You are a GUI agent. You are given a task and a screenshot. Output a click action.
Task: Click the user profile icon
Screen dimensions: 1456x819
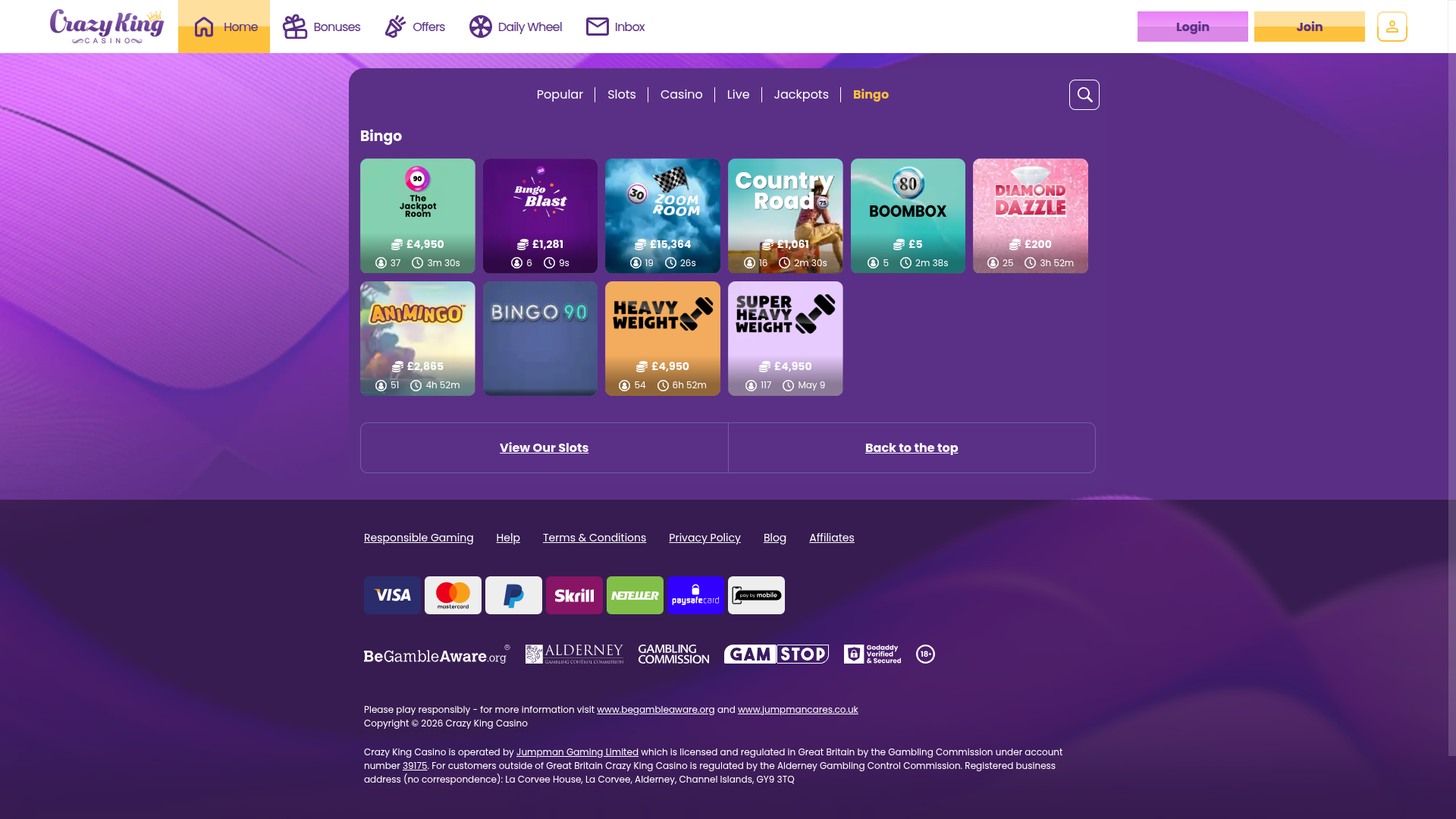(x=1392, y=27)
